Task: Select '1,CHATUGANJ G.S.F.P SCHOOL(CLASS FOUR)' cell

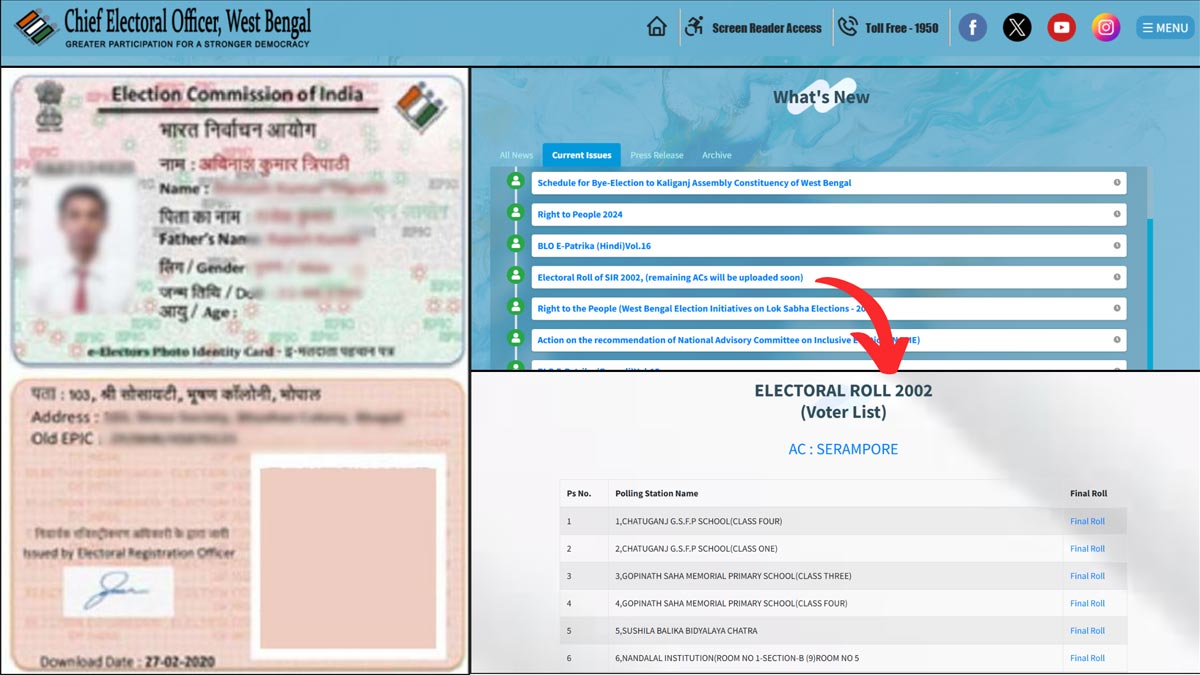Action: (x=698, y=522)
